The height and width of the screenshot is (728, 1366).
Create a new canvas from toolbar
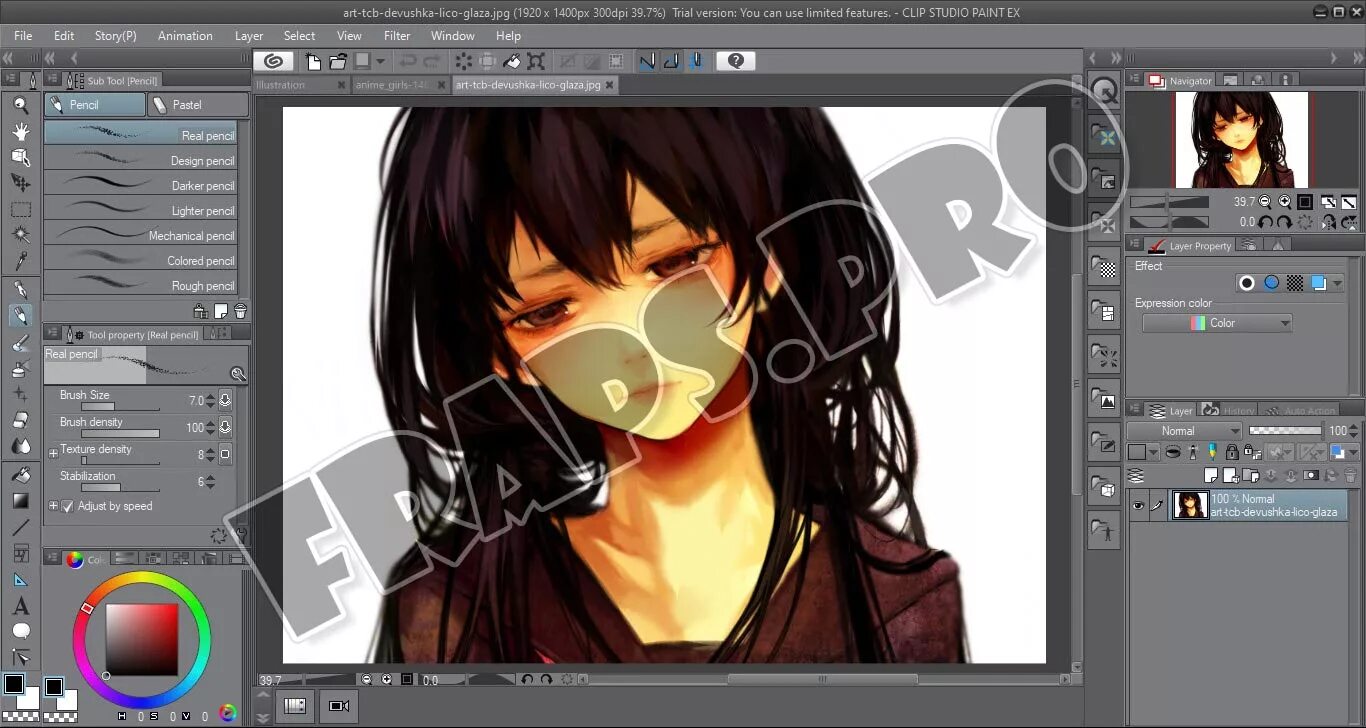tap(314, 61)
